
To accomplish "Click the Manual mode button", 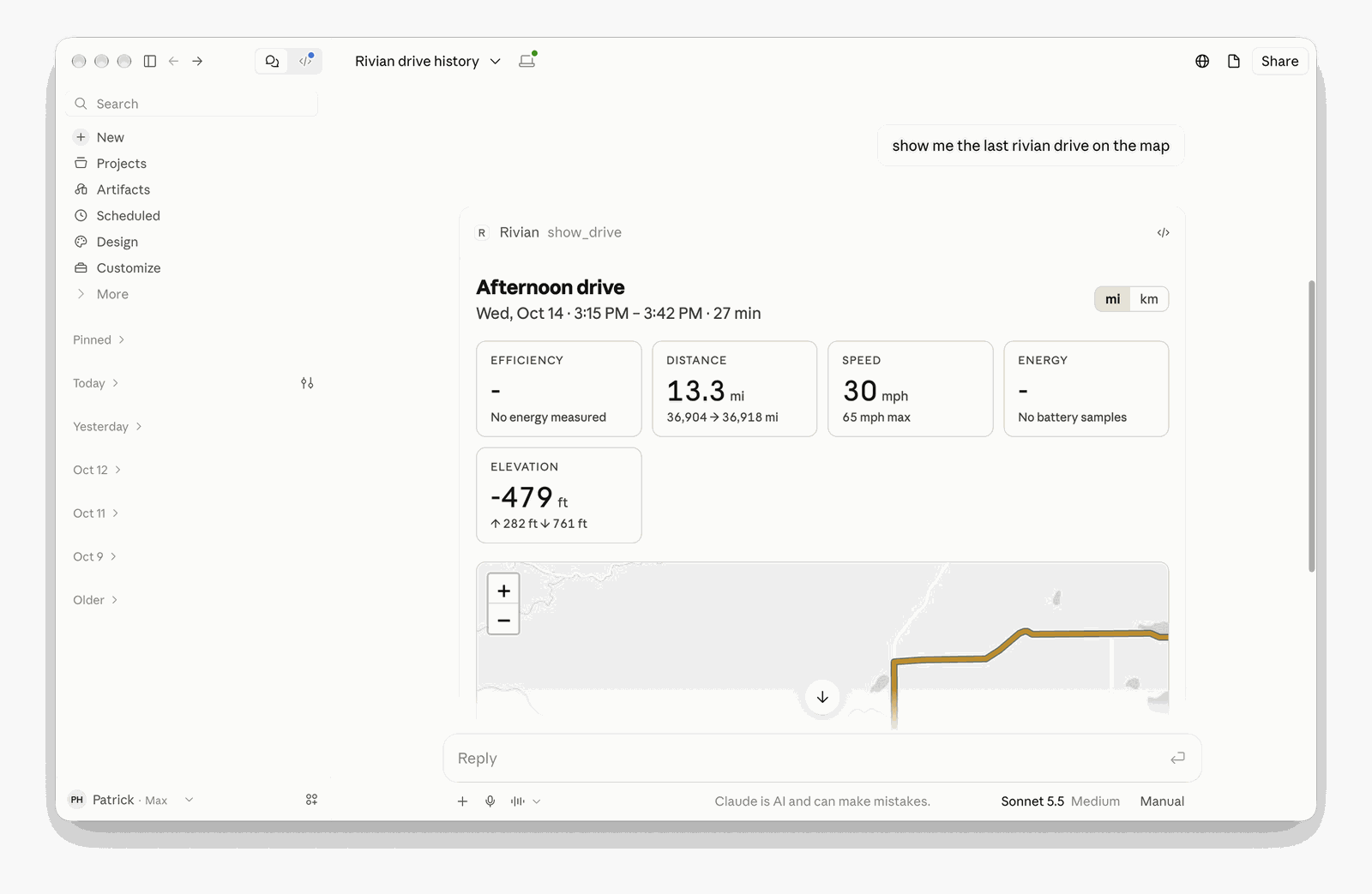I will coord(1162,801).
